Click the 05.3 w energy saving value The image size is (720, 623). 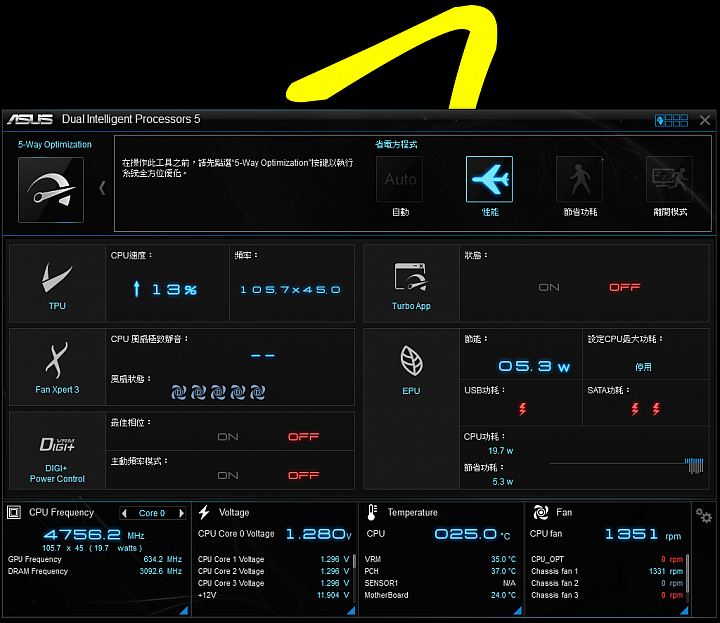(x=534, y=366)
